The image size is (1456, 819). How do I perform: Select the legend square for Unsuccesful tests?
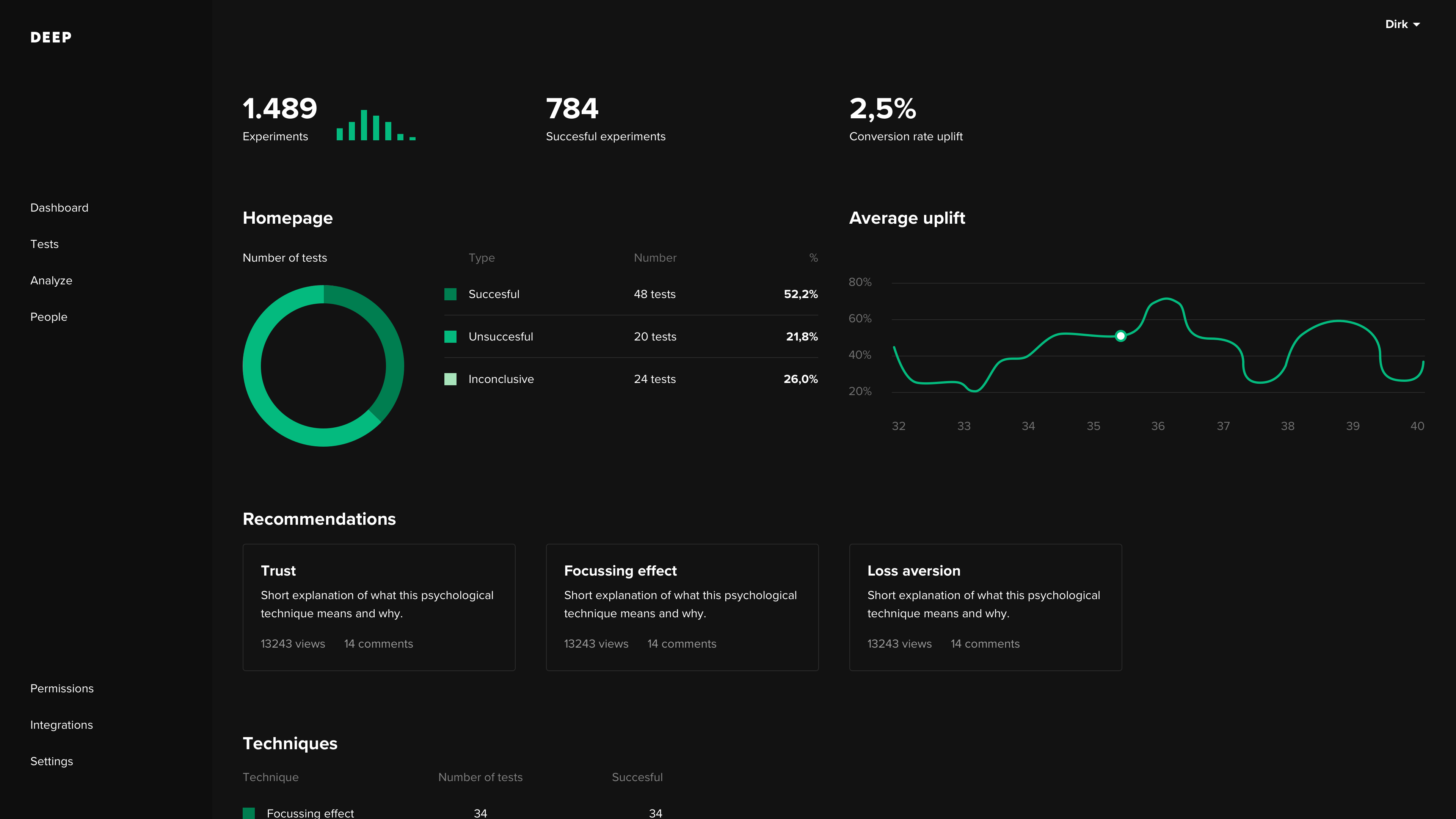pyautogui.click(x=450, y=336)
